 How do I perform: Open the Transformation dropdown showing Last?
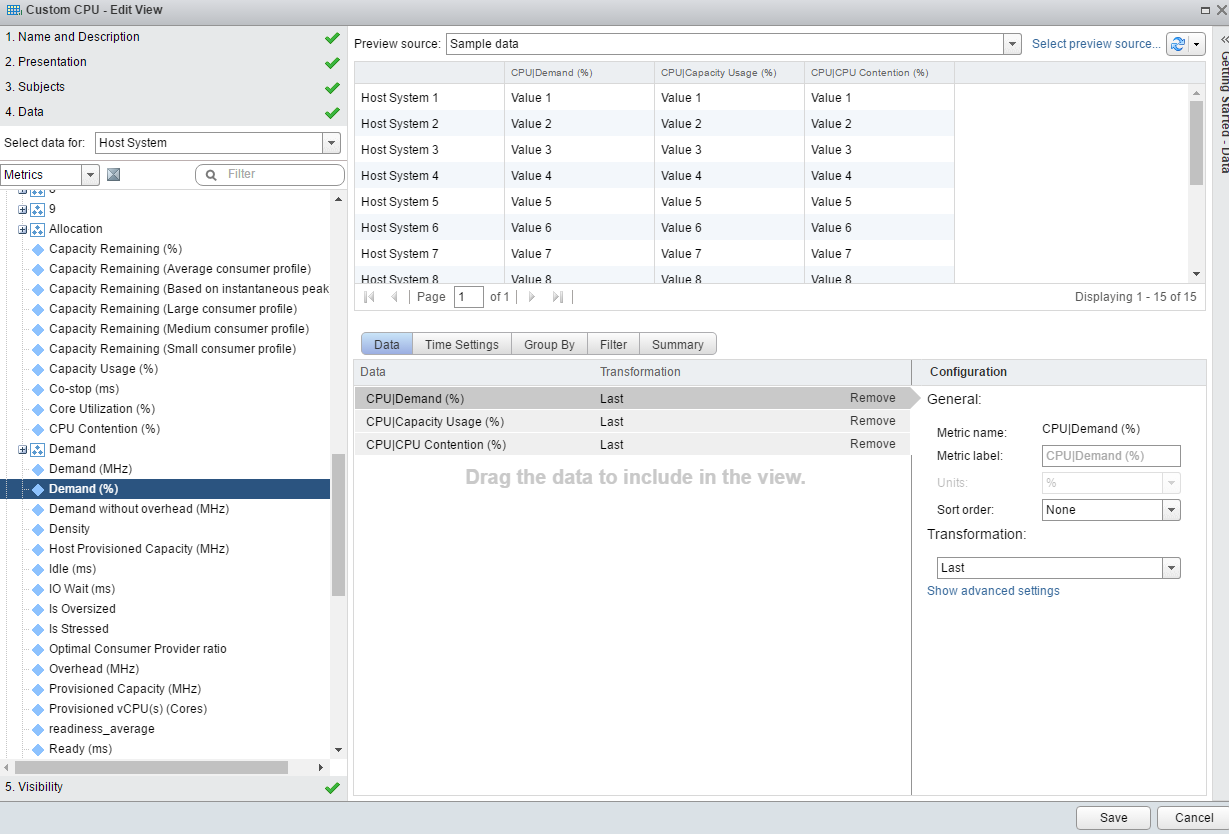(1171, 568)
